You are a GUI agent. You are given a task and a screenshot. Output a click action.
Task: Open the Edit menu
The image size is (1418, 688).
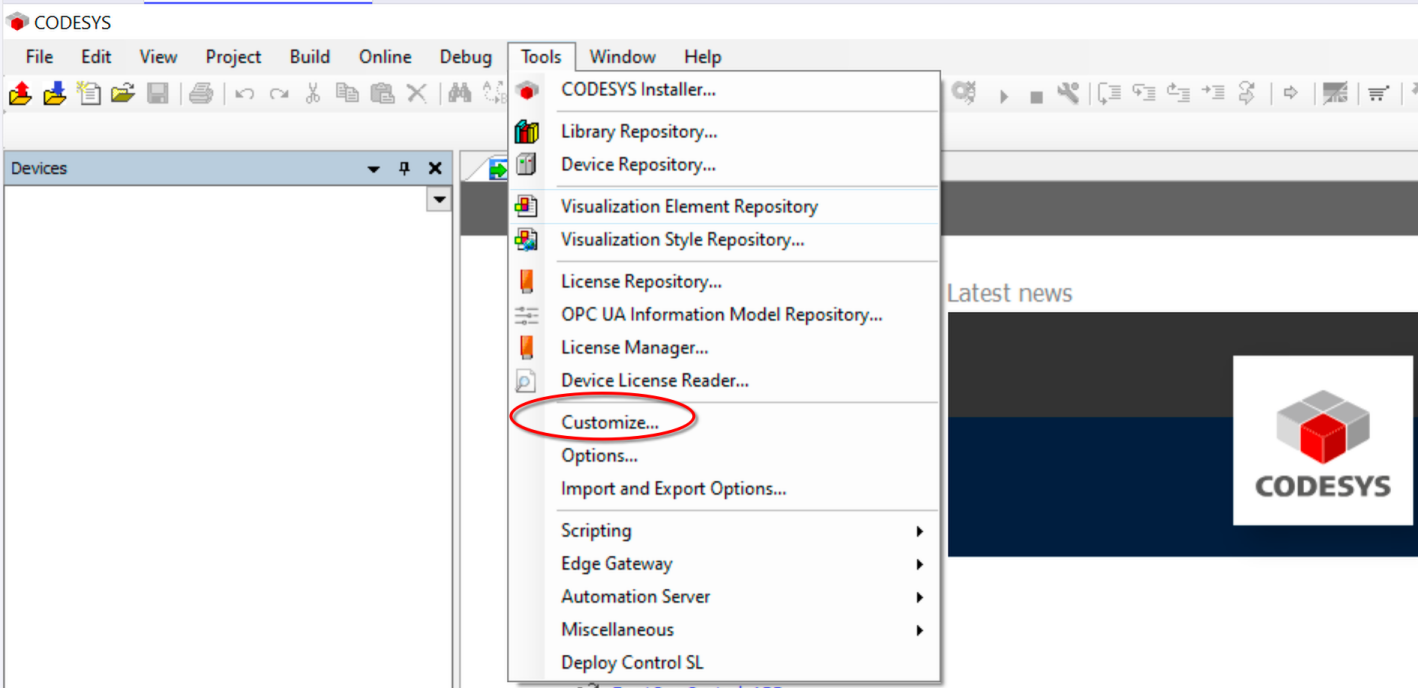tap(96, 57)
